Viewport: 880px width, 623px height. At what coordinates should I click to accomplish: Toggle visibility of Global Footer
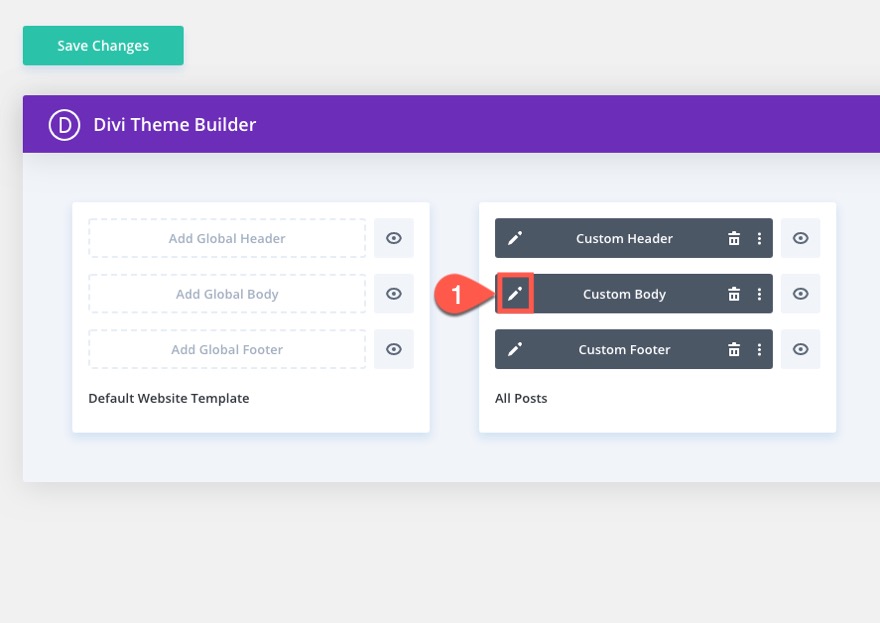click(394, 349)
